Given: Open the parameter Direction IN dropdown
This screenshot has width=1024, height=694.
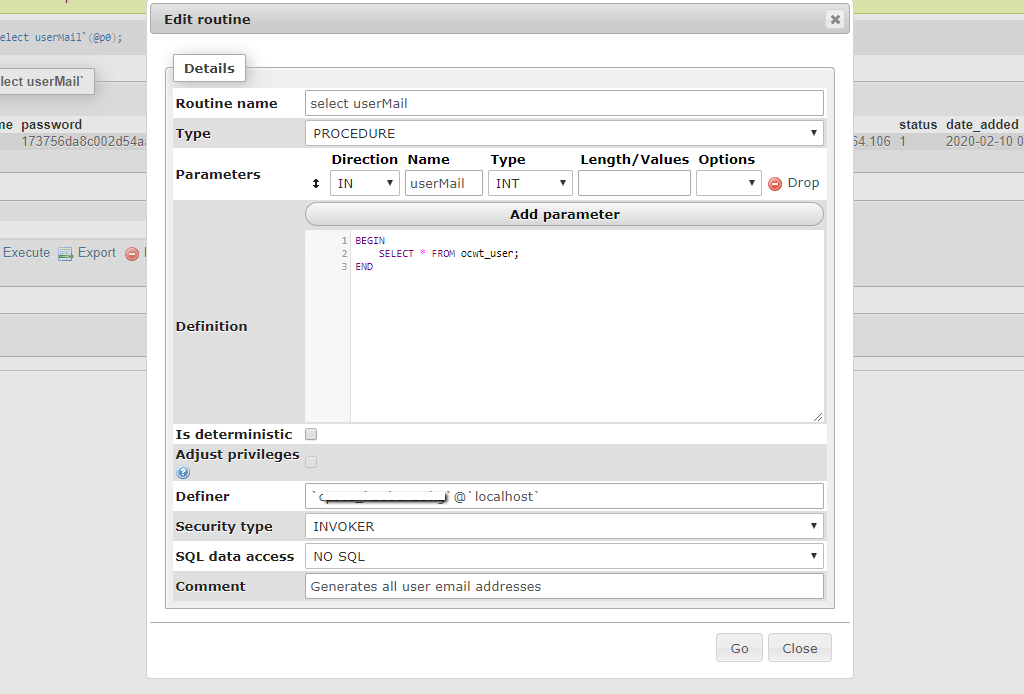Looking at the screenshot, I should coord(365,183).
